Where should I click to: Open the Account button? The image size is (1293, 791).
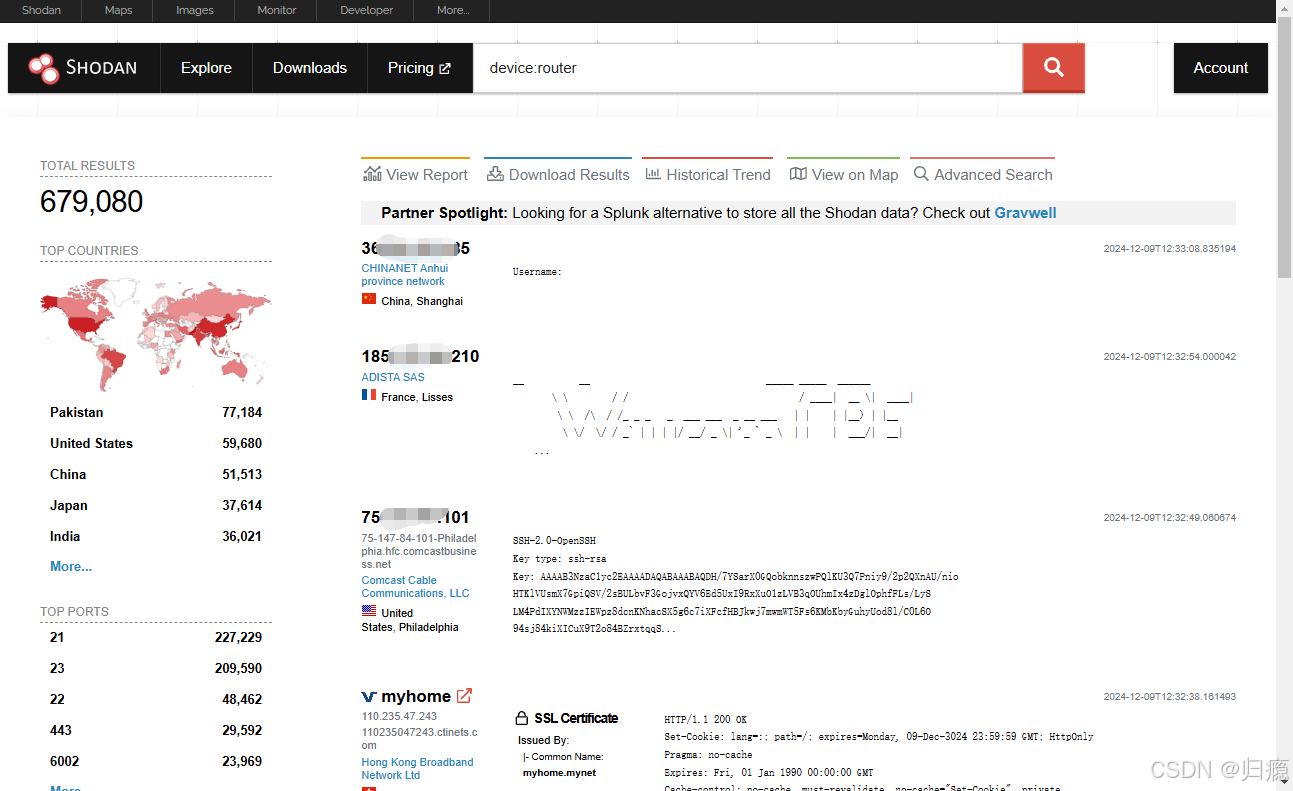point(1220,67)
